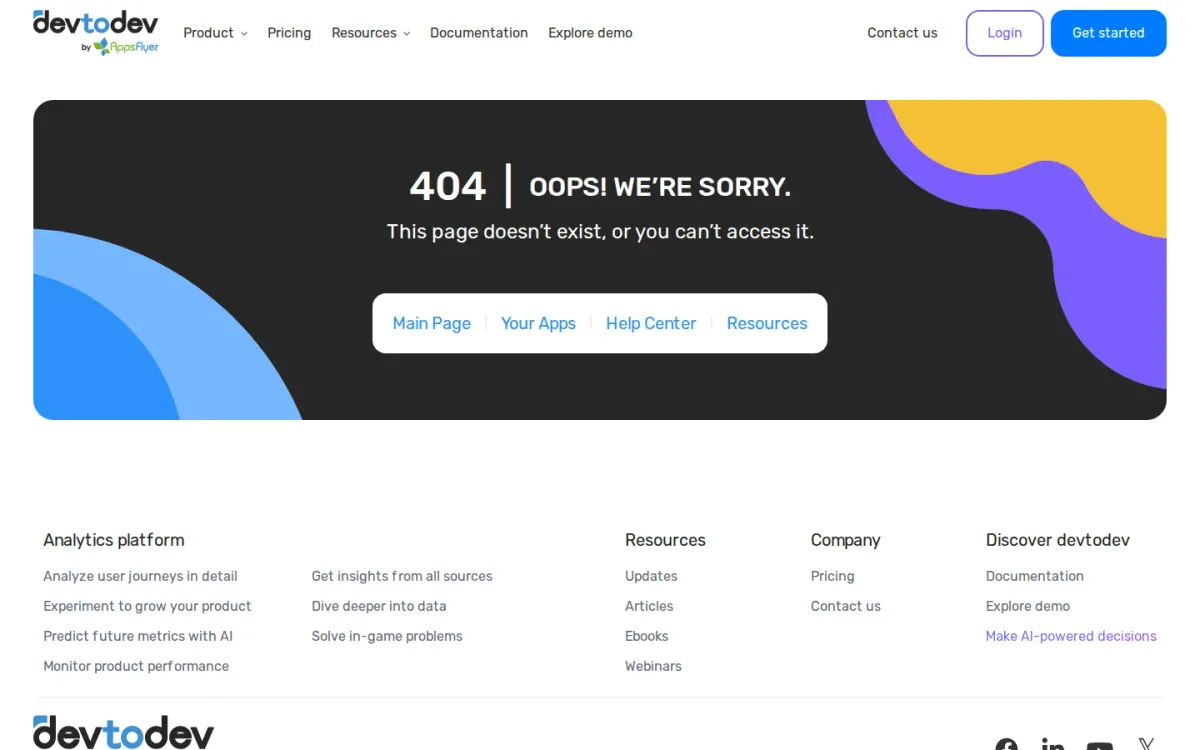Open Experiment to grow your product
The image size is (1200, 750).
coord(147,606)
